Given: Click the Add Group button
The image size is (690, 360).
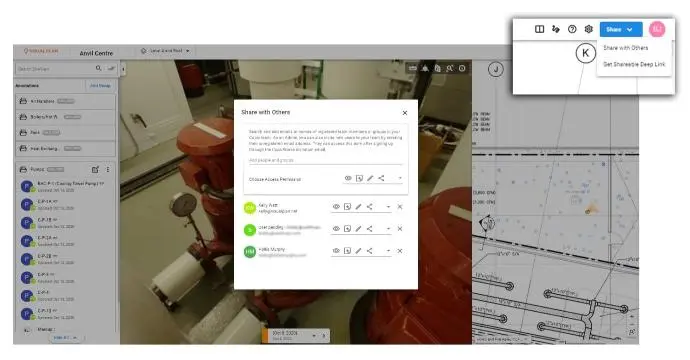Looking at the screenshot, I should pos(100,86).
